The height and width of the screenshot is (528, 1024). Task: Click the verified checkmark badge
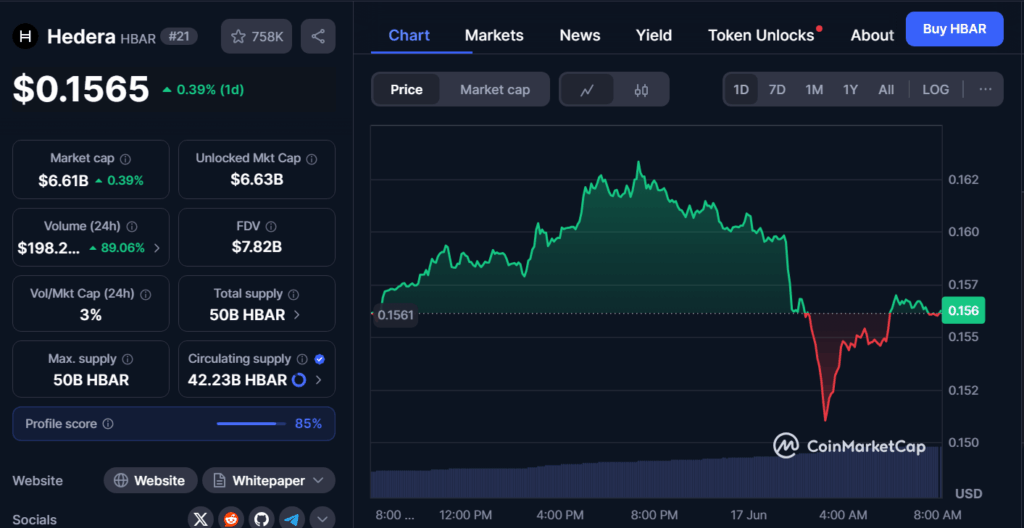319,359
